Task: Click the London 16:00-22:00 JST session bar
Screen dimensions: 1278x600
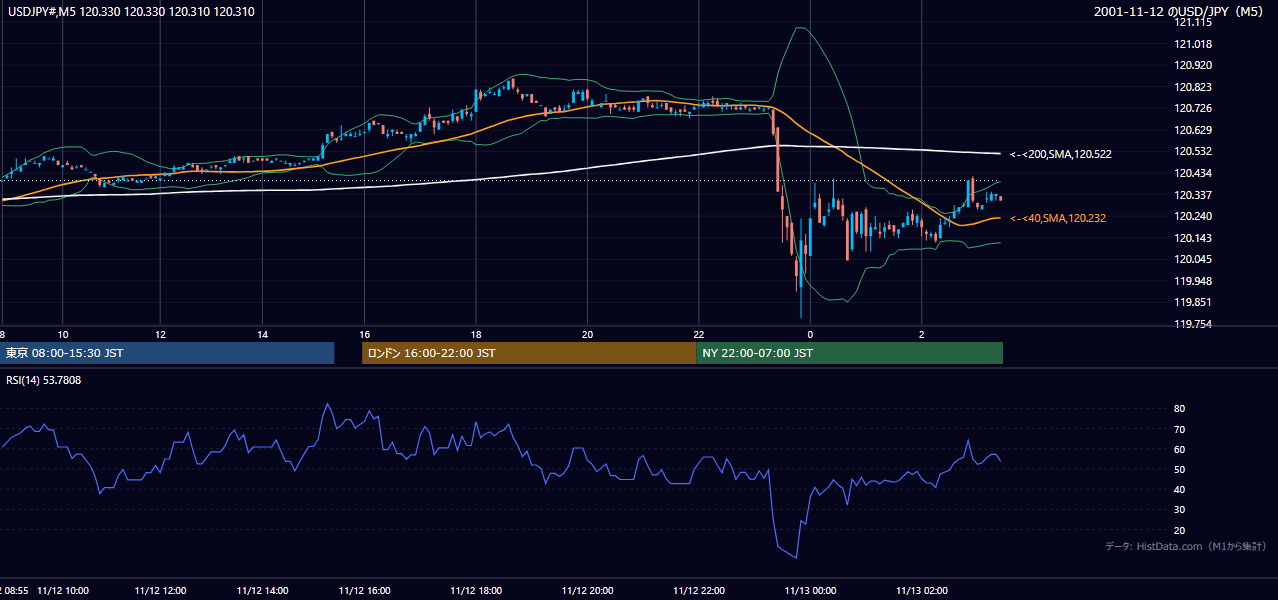Action: (x=529, y=353)
